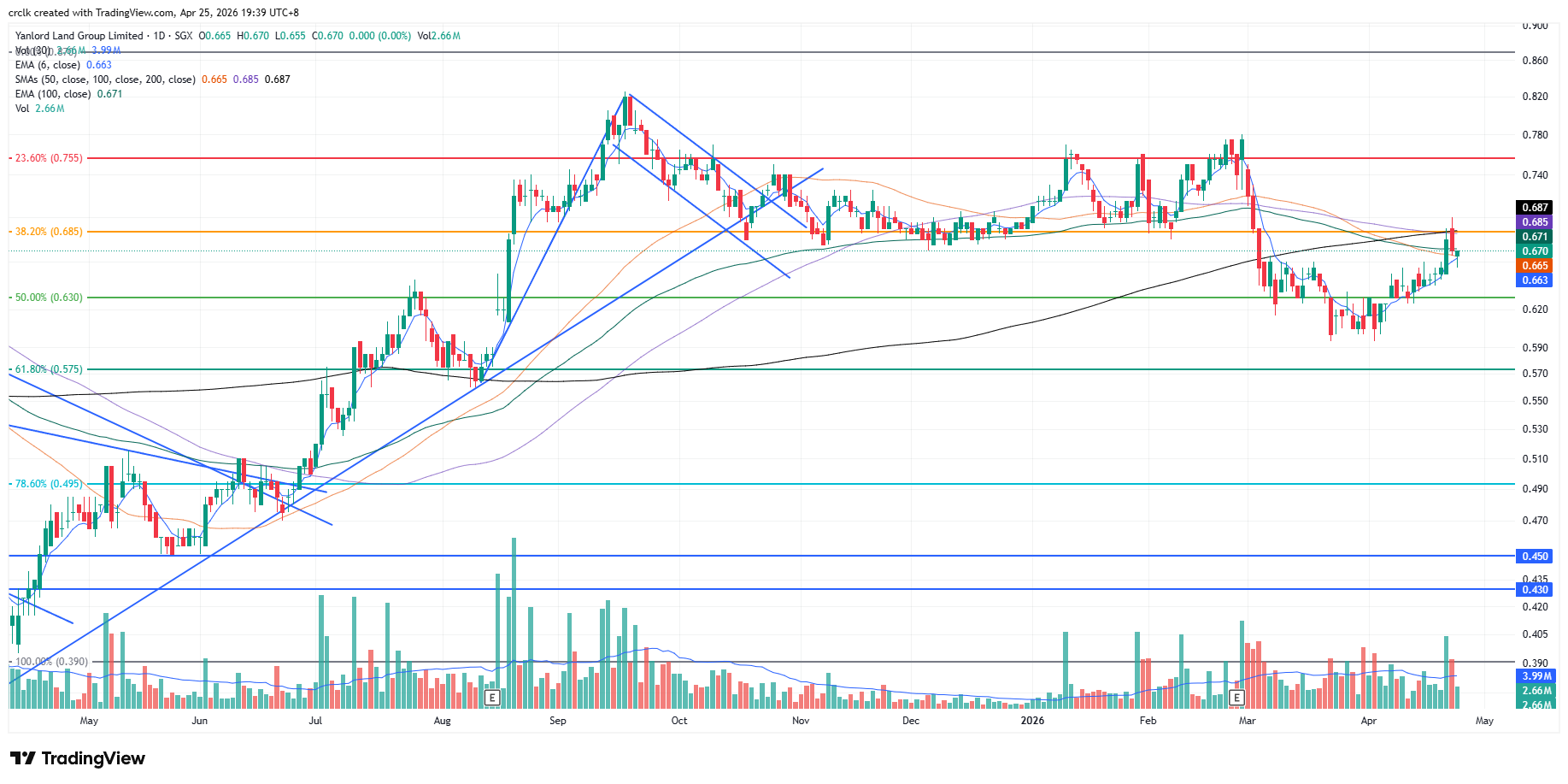Click the earnings 'E' marker in August
Image resolution: width=1568 pixels, height=784 pixels.
(491, 698)
